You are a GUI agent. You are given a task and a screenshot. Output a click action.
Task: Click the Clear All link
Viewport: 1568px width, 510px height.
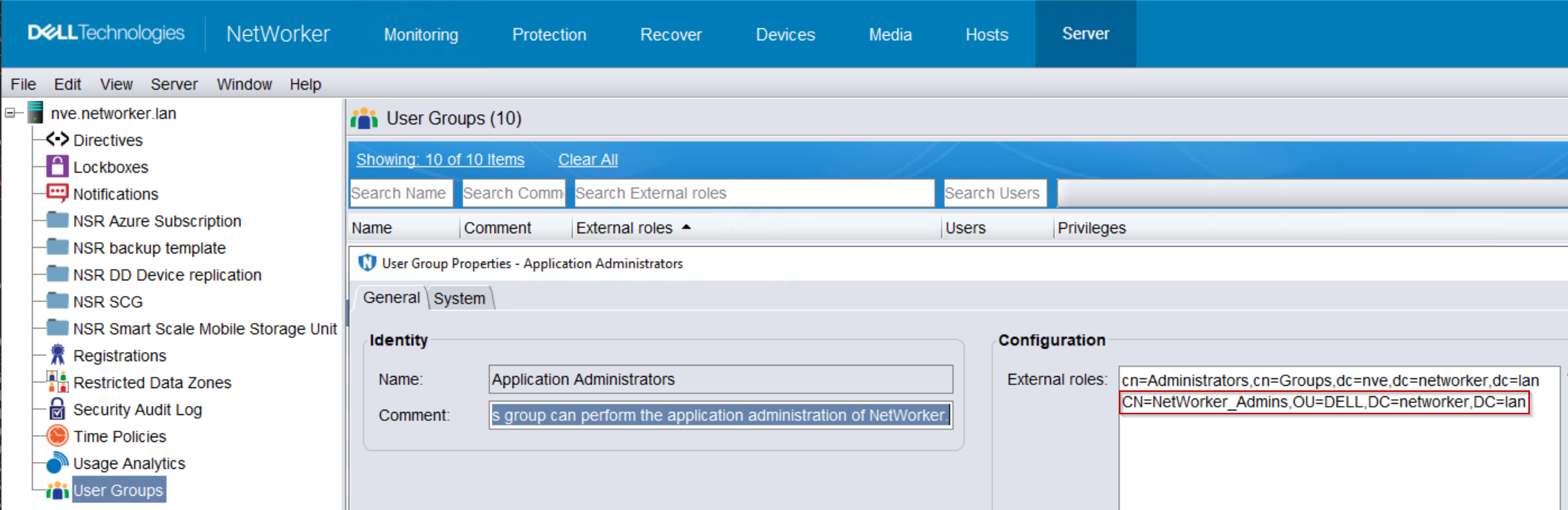coord(588,159)
